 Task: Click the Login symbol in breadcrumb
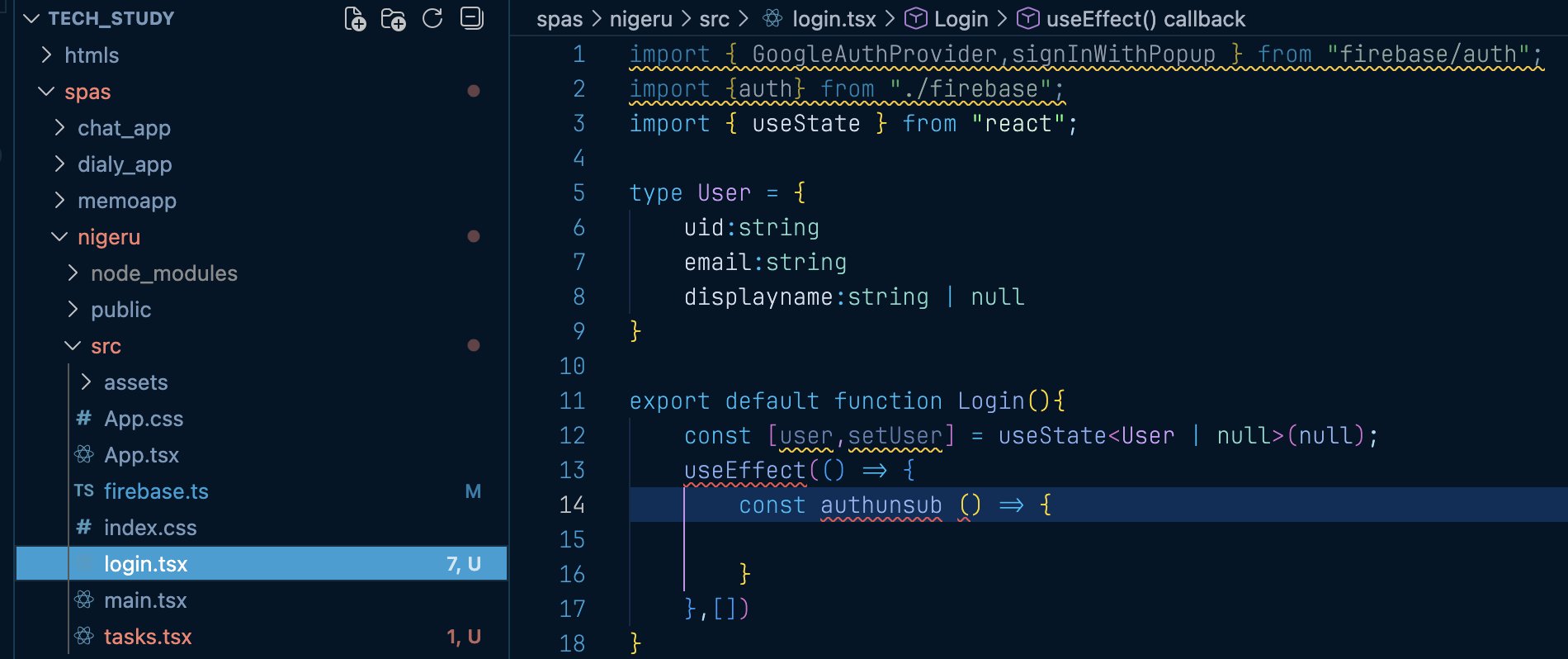tap(960, 19)
